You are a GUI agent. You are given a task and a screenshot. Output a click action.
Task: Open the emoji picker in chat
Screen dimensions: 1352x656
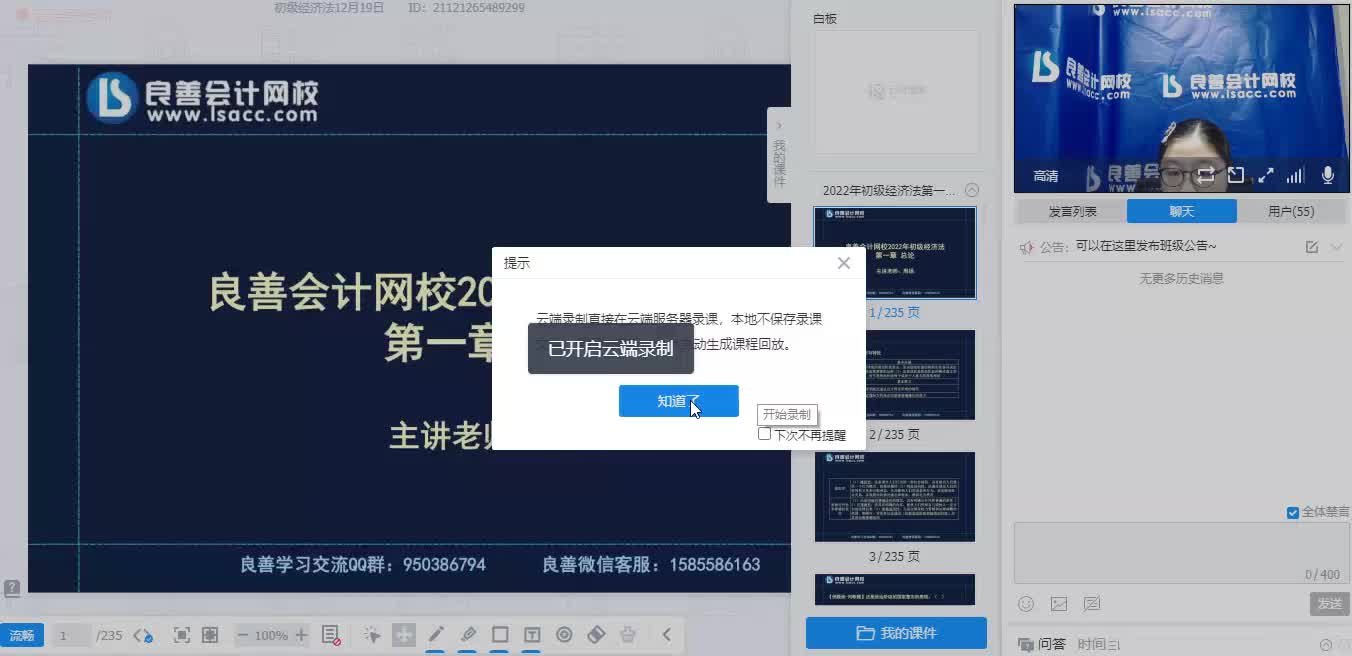(x=1026, y=604)
